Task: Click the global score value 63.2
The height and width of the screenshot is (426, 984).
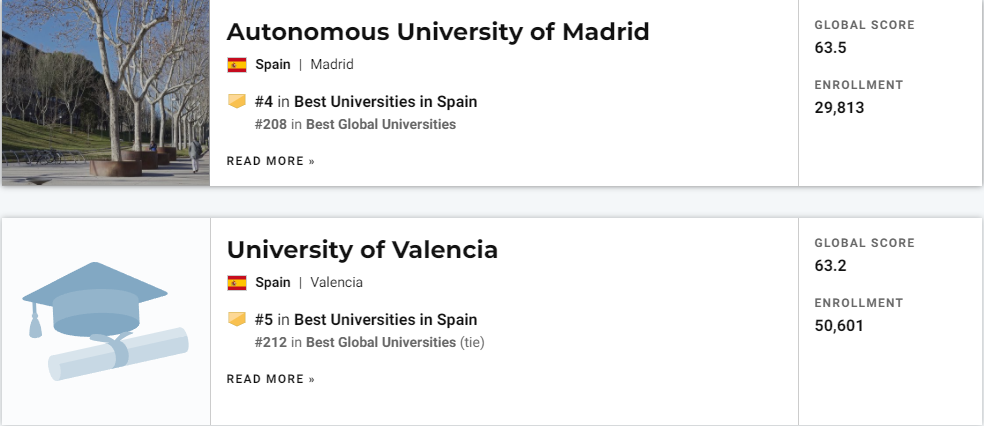Action: [830, 266]
